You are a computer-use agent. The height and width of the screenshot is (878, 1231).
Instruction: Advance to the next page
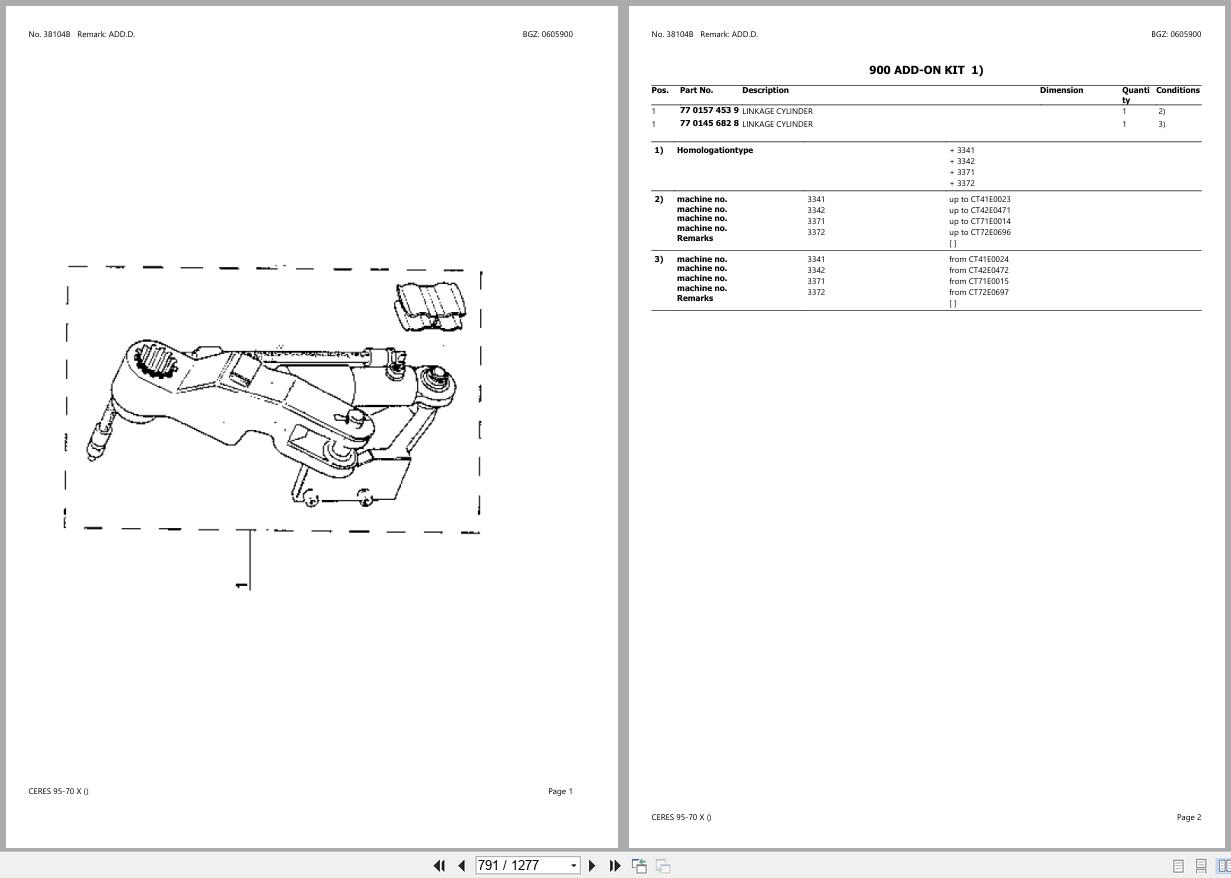click(x=592, y=865)
